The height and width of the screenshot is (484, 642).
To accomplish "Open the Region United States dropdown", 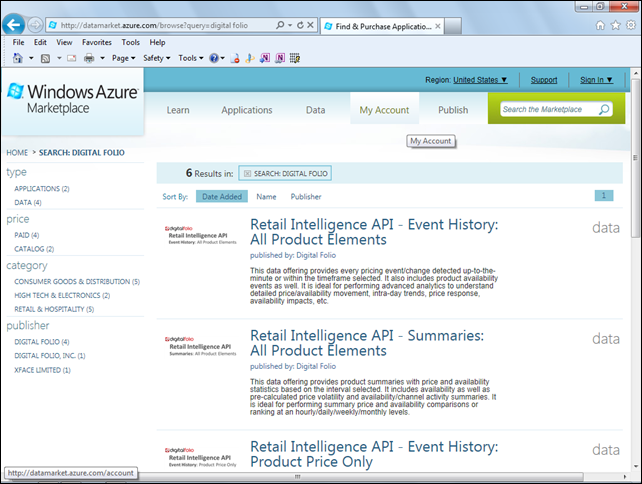I will pyautogui.click(x=480, y=80).
